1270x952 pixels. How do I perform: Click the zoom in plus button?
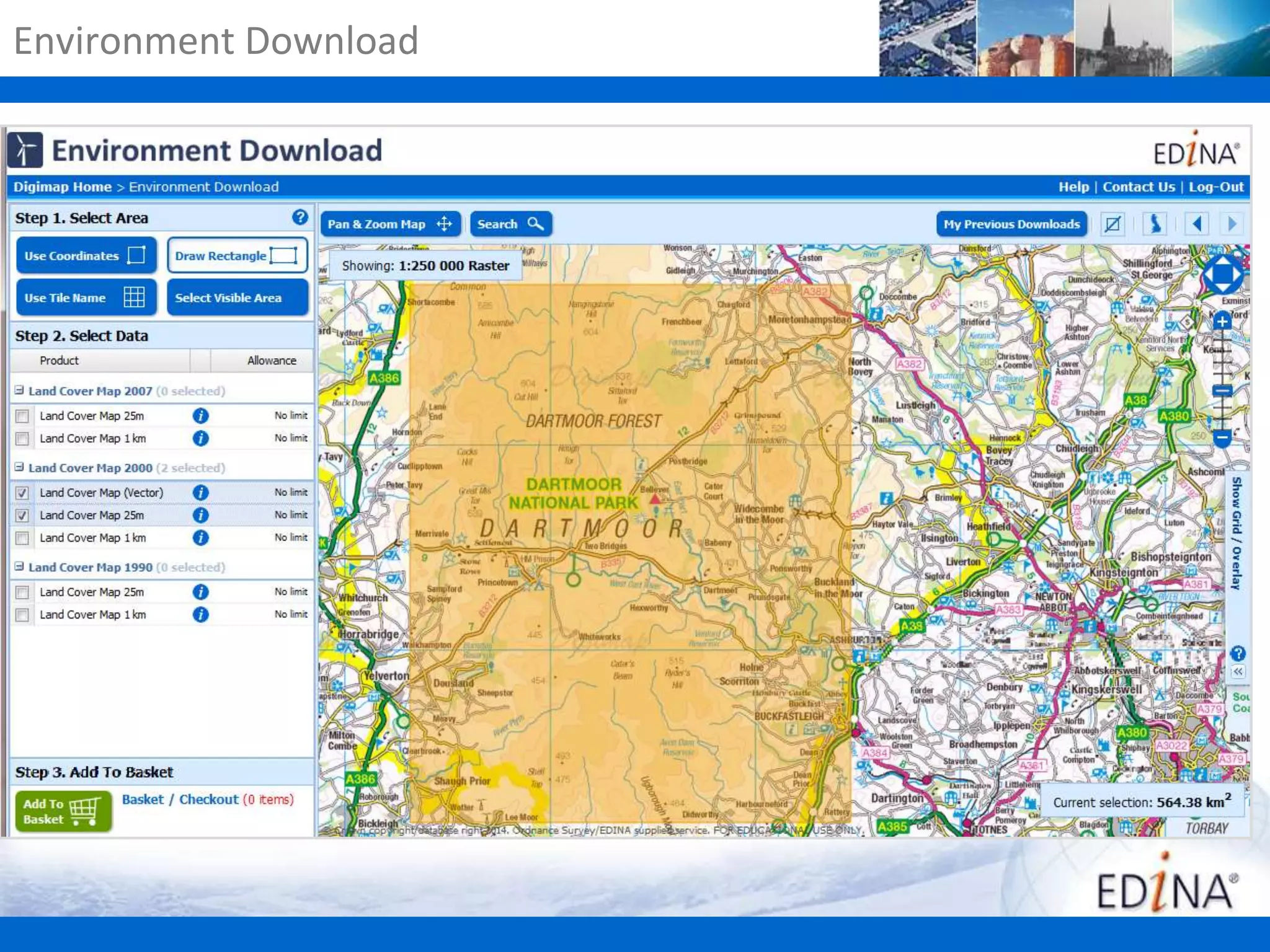click(1222, 322)
